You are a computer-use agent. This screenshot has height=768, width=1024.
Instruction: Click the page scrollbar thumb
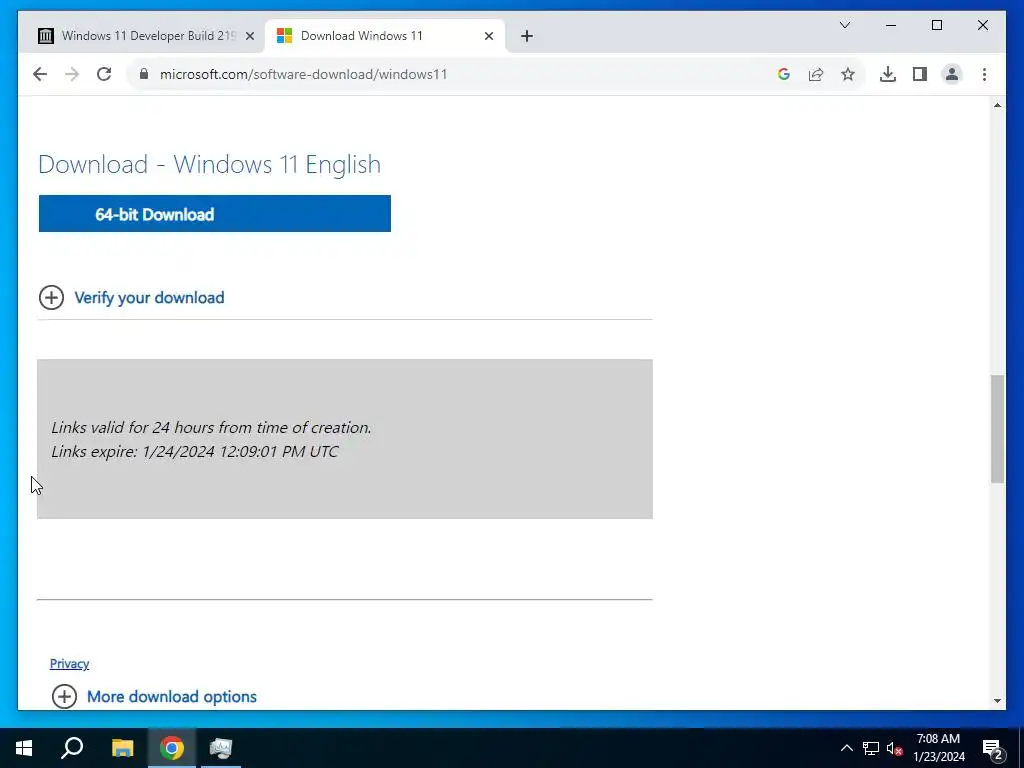[997, 429]
